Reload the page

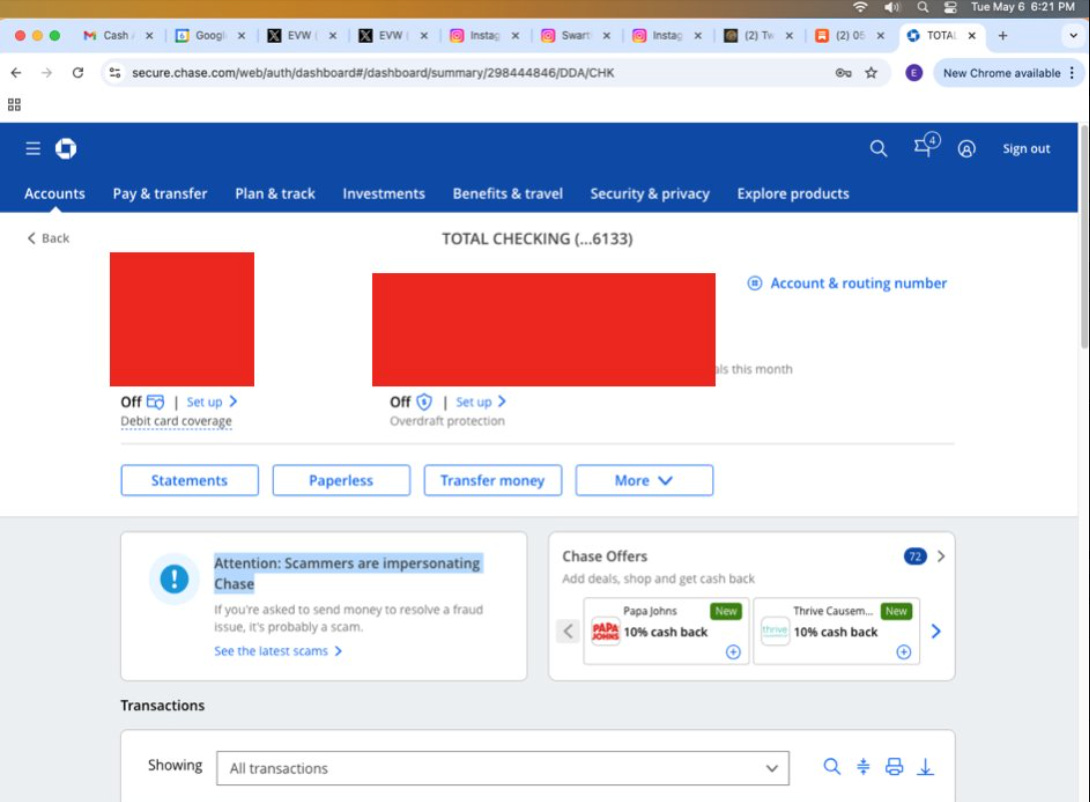click(x=78, y=73)
